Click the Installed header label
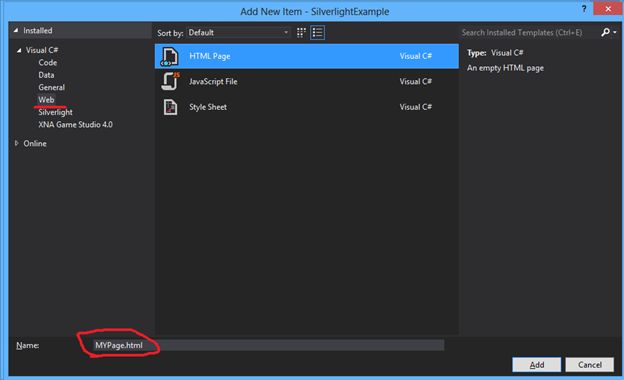Screen dimensions: 624x380 click(x=38, y=30)
